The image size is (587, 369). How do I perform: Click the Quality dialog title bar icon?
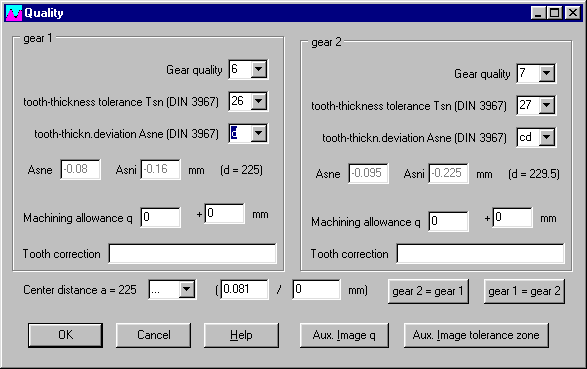(x=14, y=13)
